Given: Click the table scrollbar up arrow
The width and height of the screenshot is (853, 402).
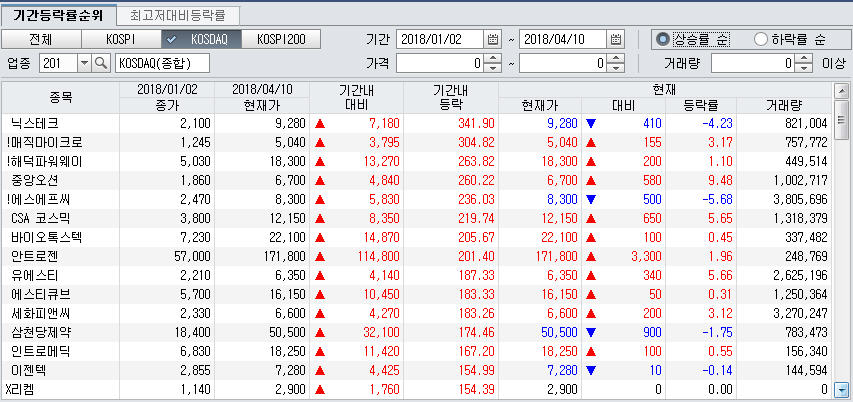Looking at the screenshot, I should (841, 90).
